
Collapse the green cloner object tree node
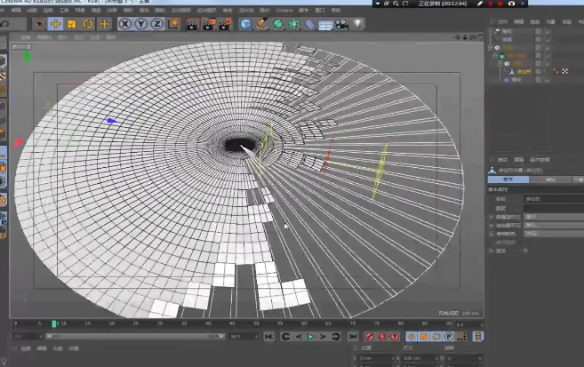495,56
